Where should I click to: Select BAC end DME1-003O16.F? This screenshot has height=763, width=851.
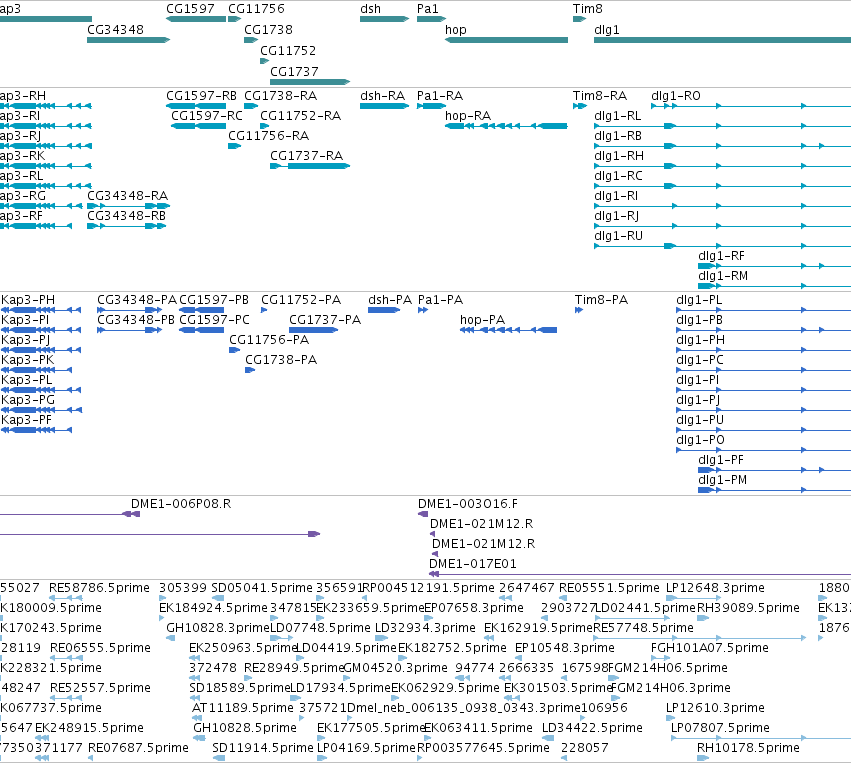(x=423, y=514)
